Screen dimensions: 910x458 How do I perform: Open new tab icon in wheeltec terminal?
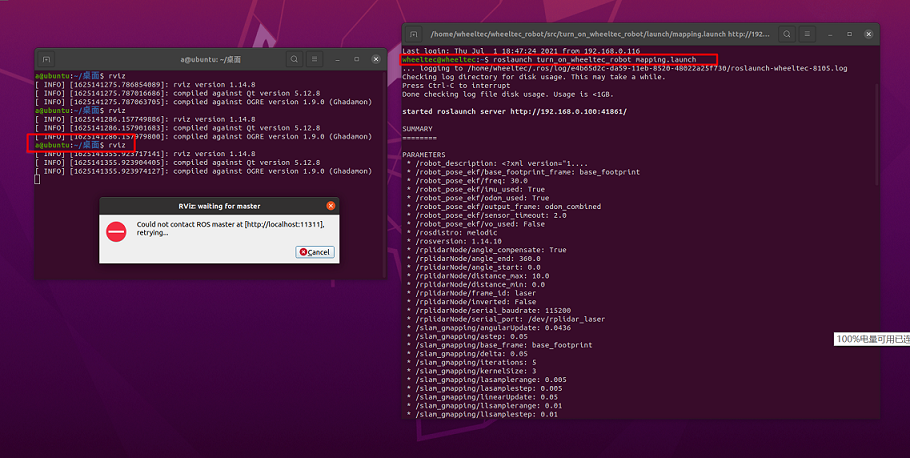(x=413, y=34)
